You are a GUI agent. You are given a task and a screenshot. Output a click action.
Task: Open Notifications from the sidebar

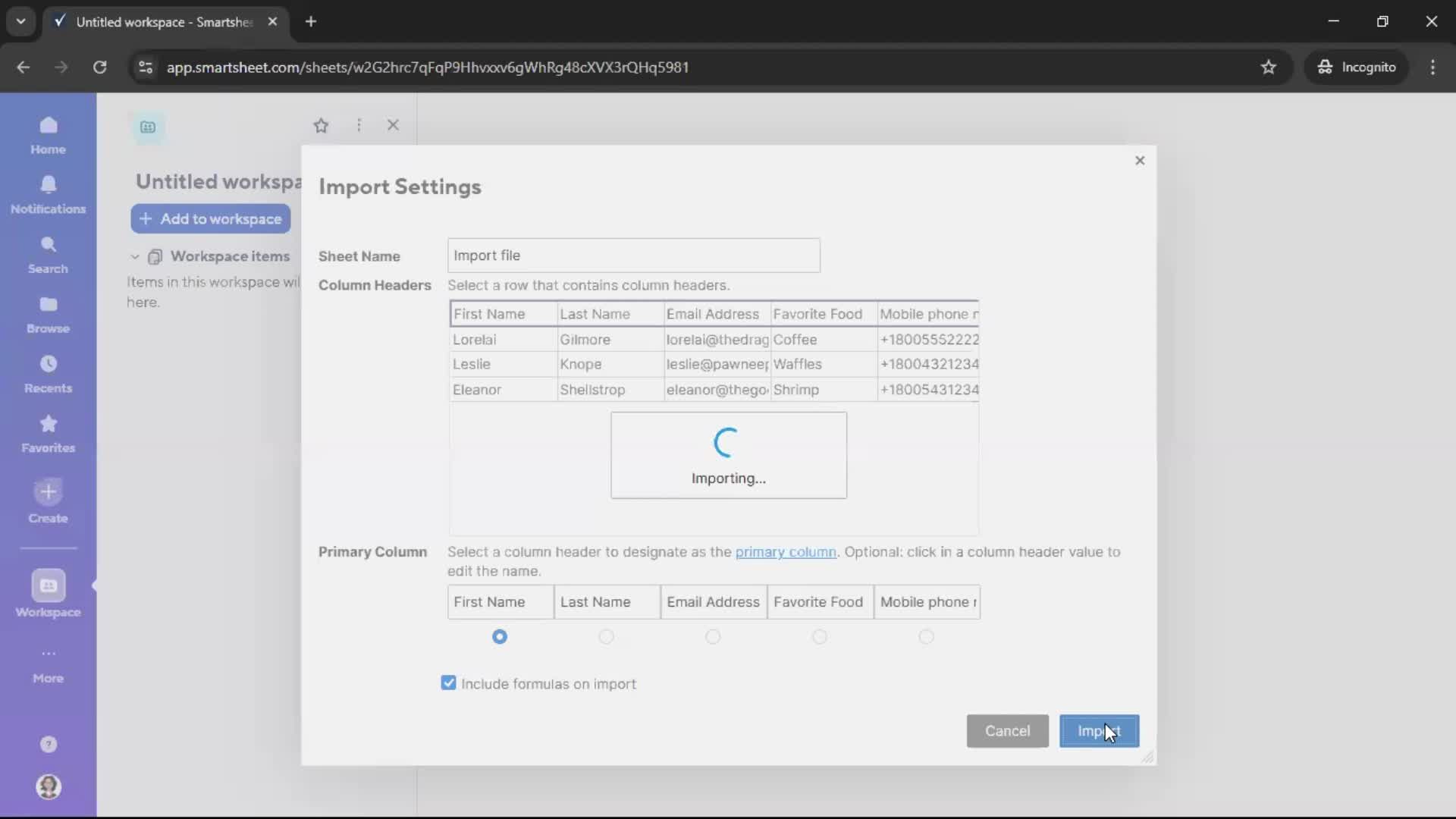coord(48,193)
